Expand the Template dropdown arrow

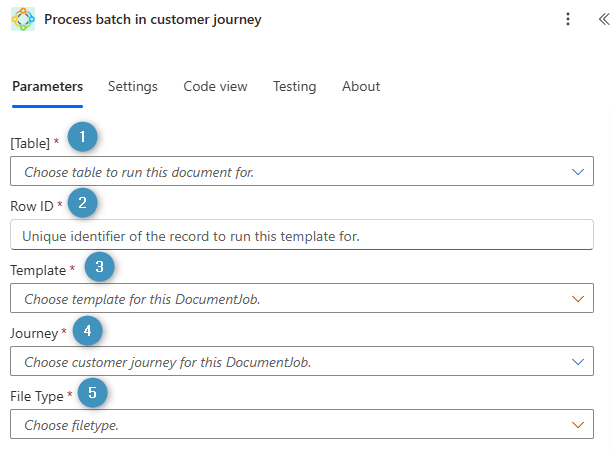coord(577,298)
